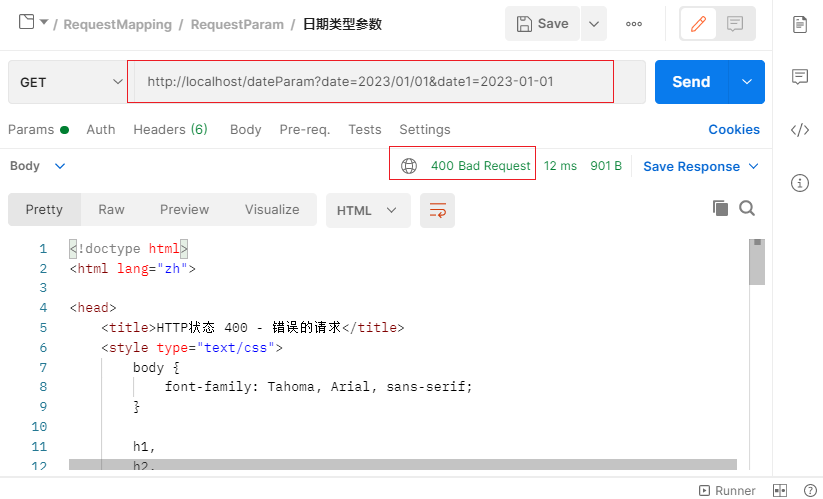Screen dimensions: 823x499
Task: Open the Help icon in status bar
Action: 810,491
